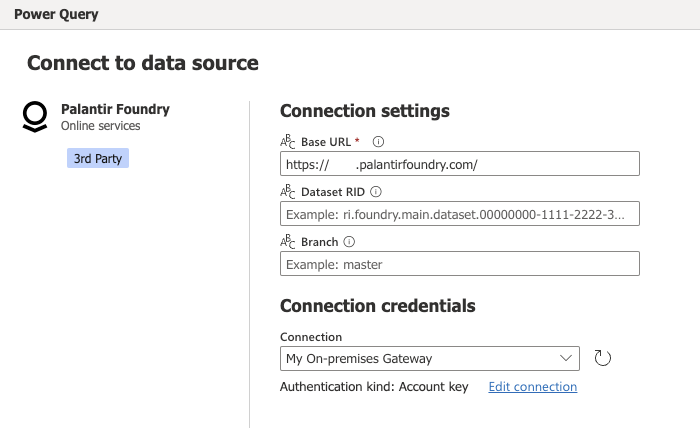
Task: Open the Connection dropdown showing My On-premises Gateway
Action: (x=420, y=358)
